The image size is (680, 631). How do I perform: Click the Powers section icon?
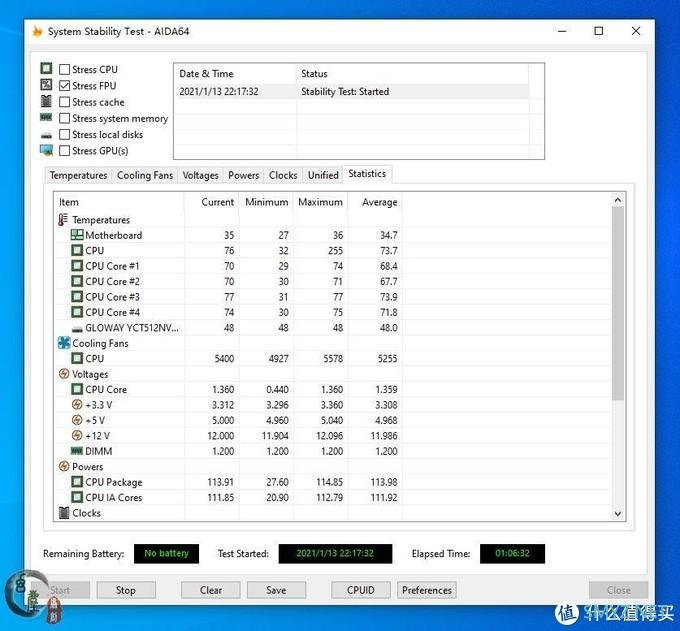pos(64,466)
